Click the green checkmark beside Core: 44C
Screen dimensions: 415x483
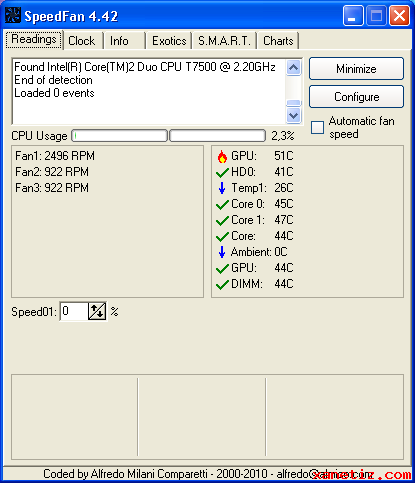tap(222, 236)
